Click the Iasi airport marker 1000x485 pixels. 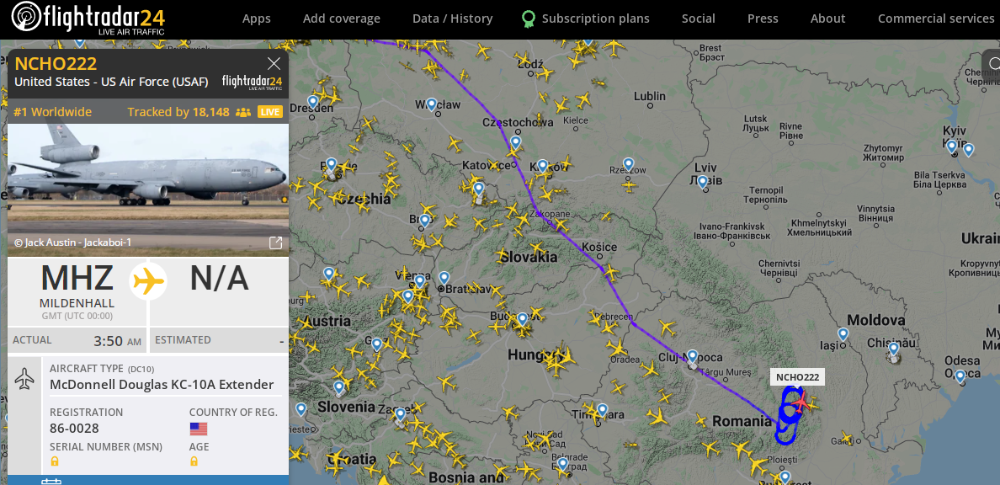(843, 334)
